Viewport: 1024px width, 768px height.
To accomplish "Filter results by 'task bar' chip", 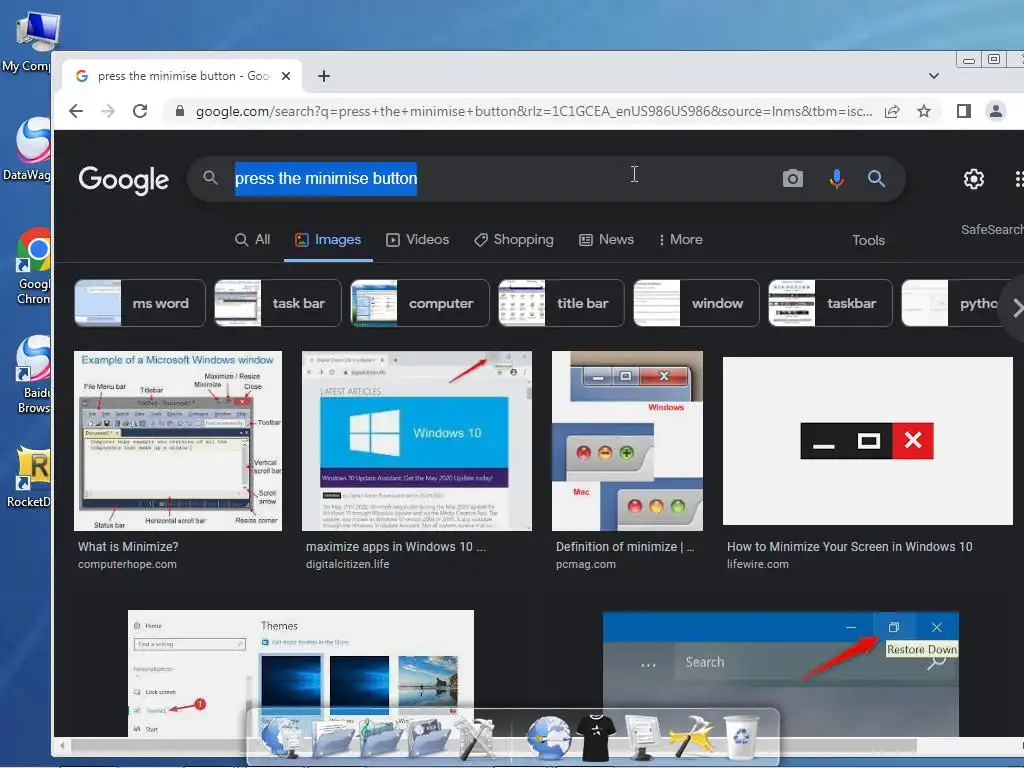I will coord(278,303).
